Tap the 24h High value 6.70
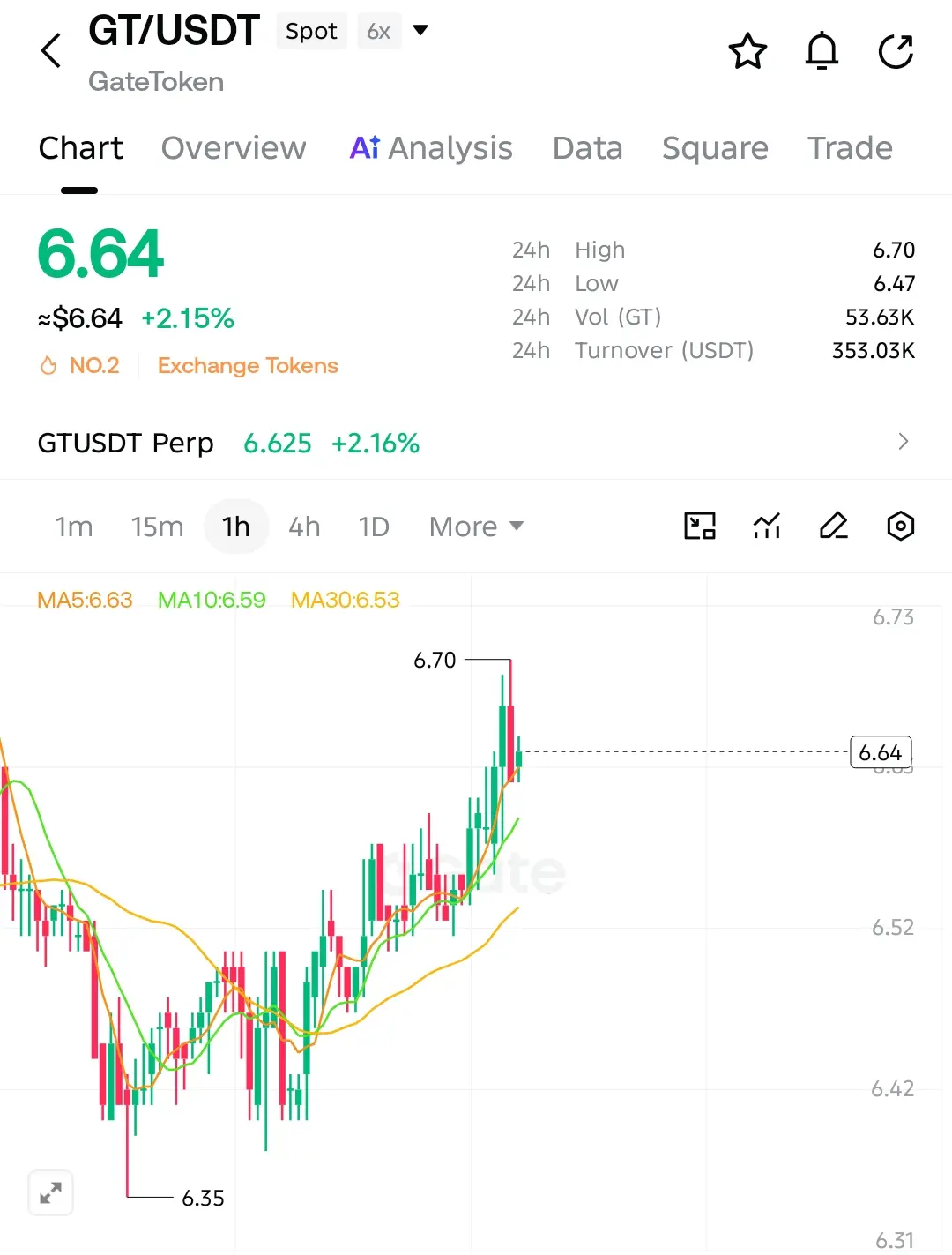The height and width of the screenshot is (1255, 952). pyautogui.click(x=894, y=250)
